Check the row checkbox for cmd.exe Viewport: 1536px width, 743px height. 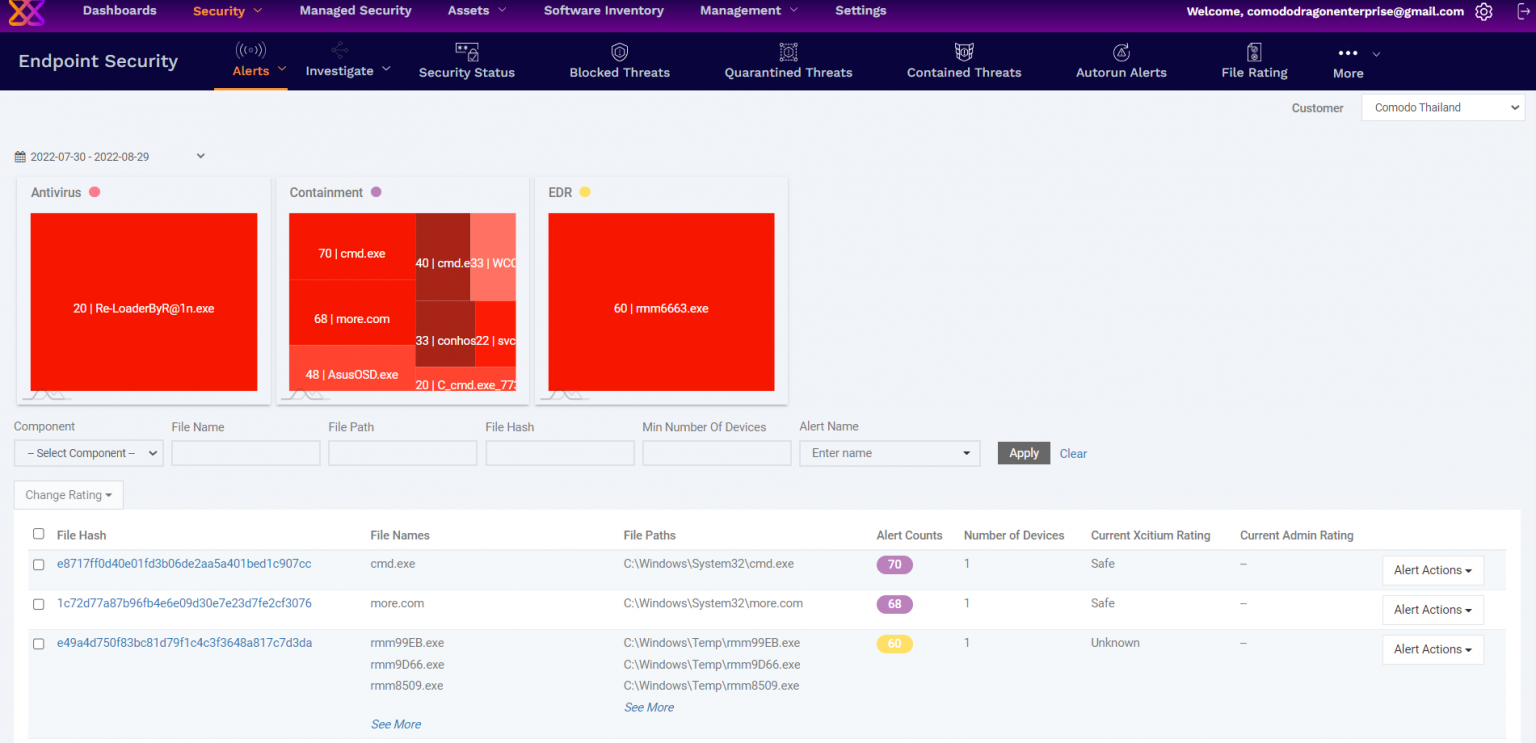(x=38, y=564)
